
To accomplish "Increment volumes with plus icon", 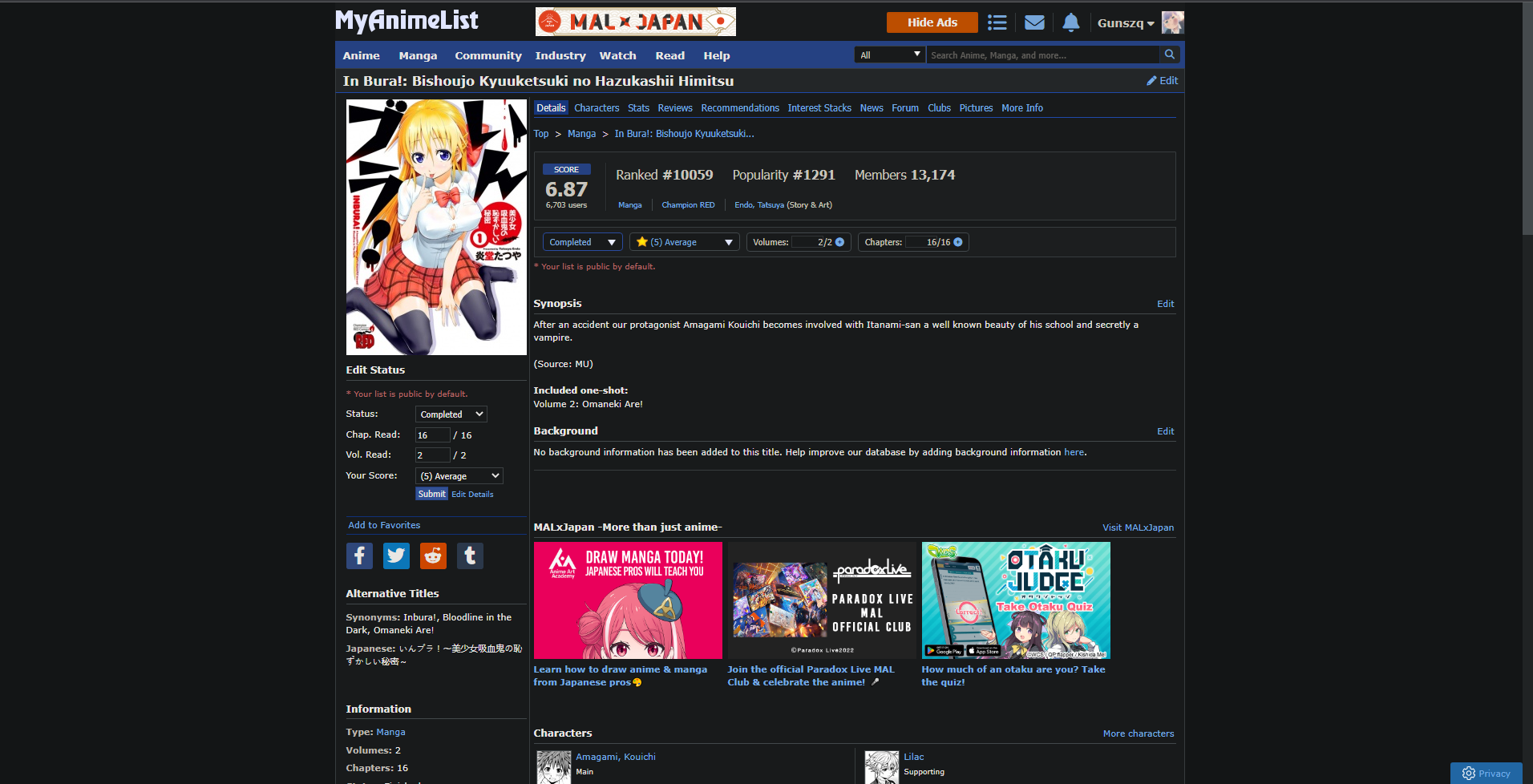I will tap(839, 242).
